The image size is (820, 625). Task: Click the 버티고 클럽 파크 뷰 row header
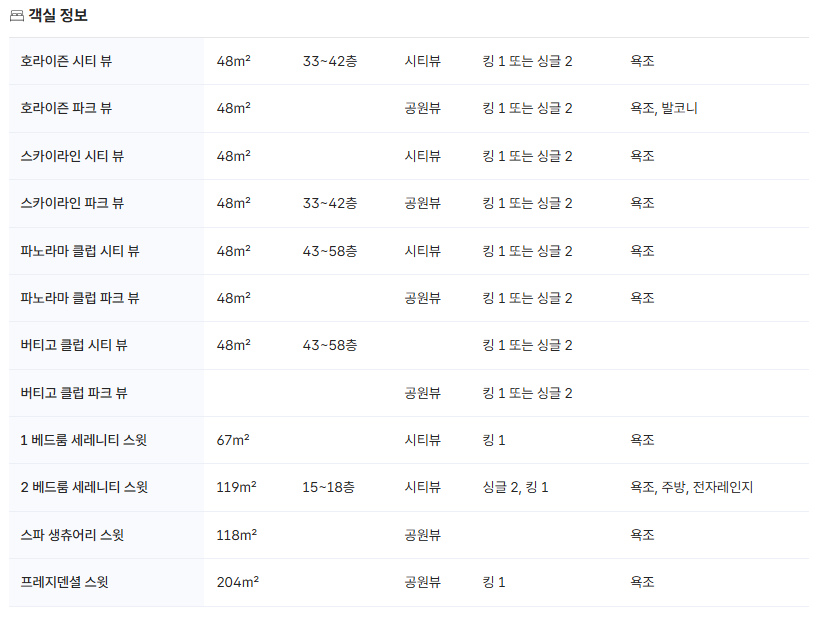point(74,393)
